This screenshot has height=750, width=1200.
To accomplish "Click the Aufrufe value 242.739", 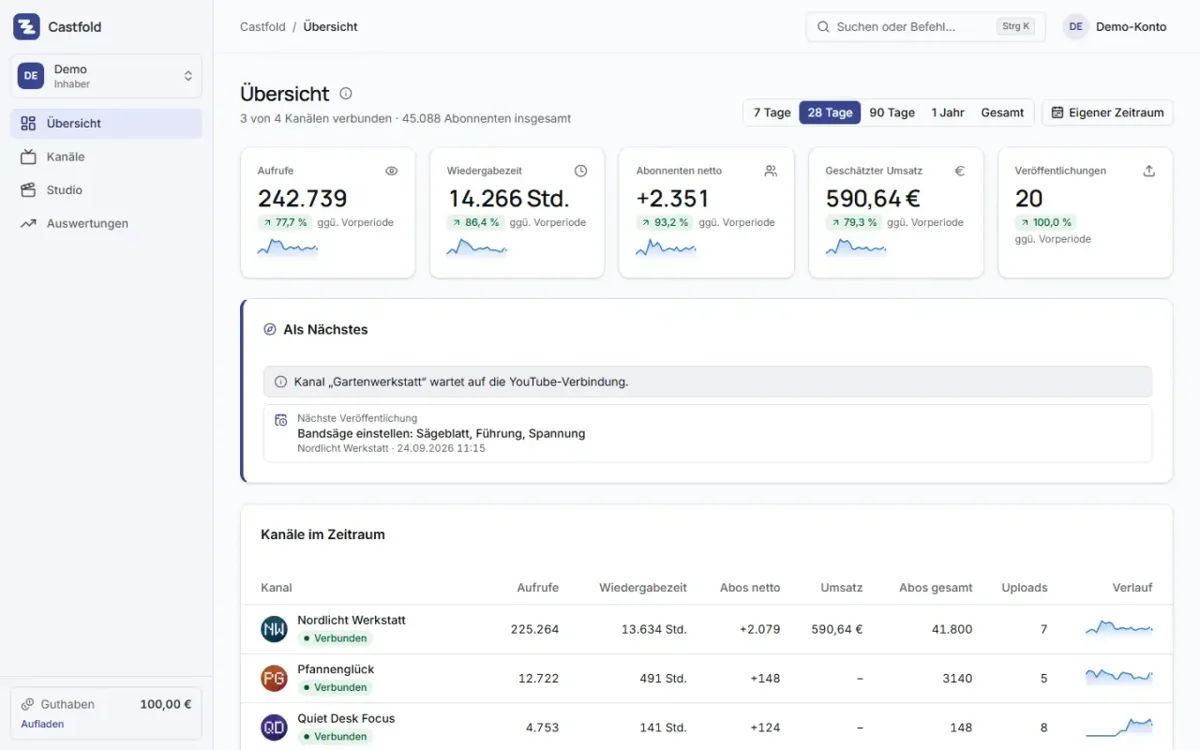I will pos(303,198).
